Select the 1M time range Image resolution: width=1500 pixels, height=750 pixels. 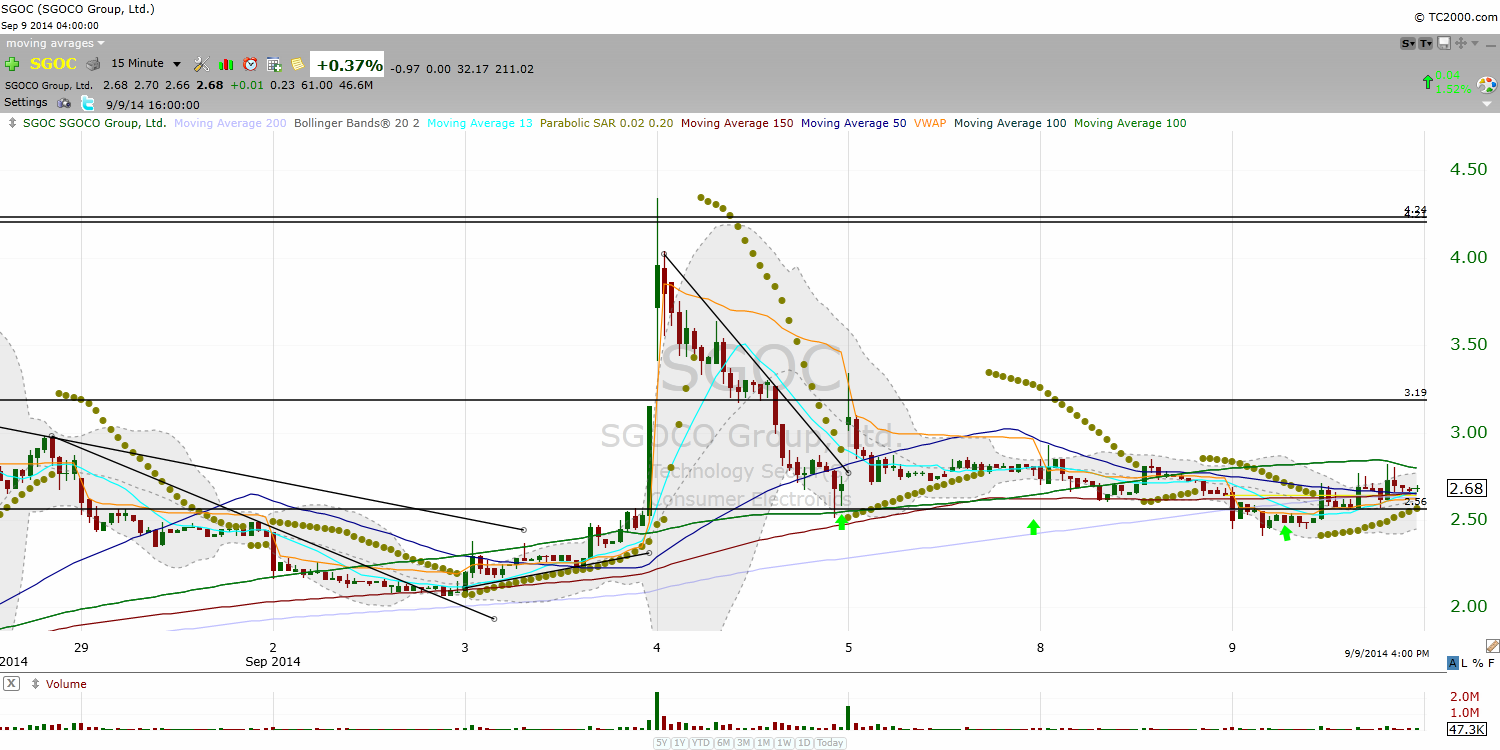pos(763,742)
